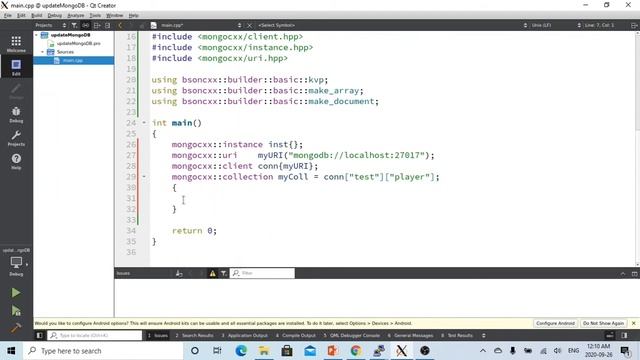Viewport: 640px width, 360px height.
Task: Open the Projects view selector dropdown
Action: [x=51, y=25]
